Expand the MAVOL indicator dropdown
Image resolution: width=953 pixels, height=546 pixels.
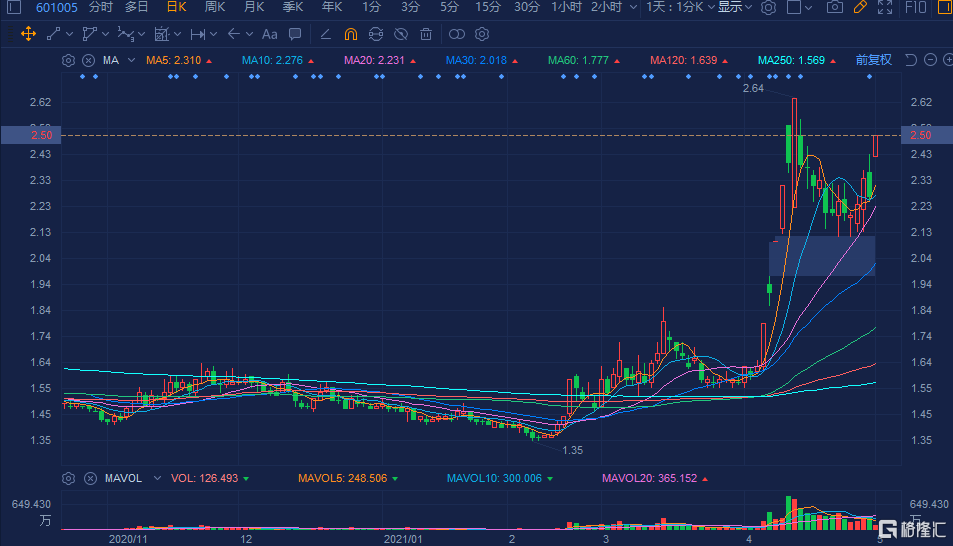pyautogui.click(x=157, y=479)
